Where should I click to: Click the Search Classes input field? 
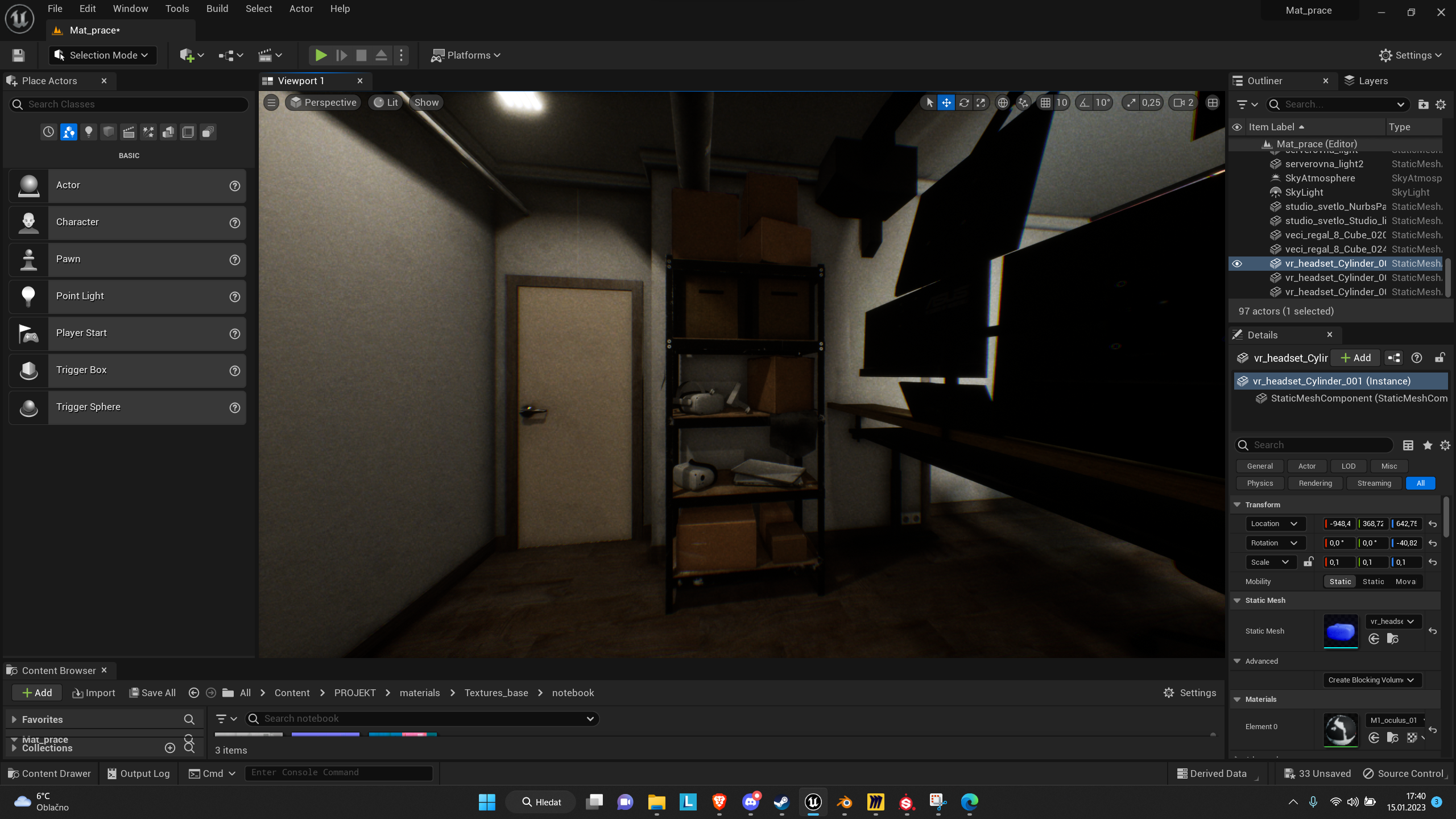point(131,104)
